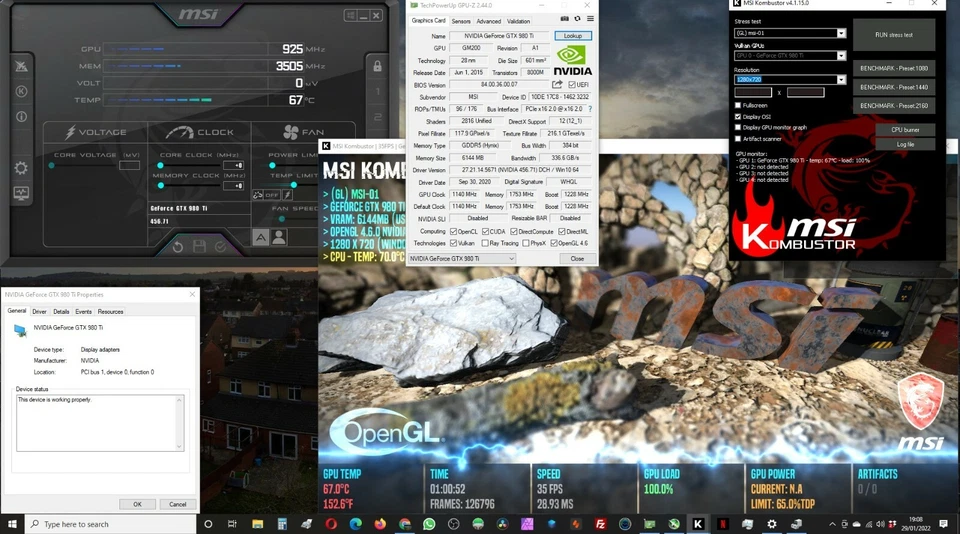Take GPU-Z screenshot camera icon
The image size is (960, 534).
click(x=564, y=20)
